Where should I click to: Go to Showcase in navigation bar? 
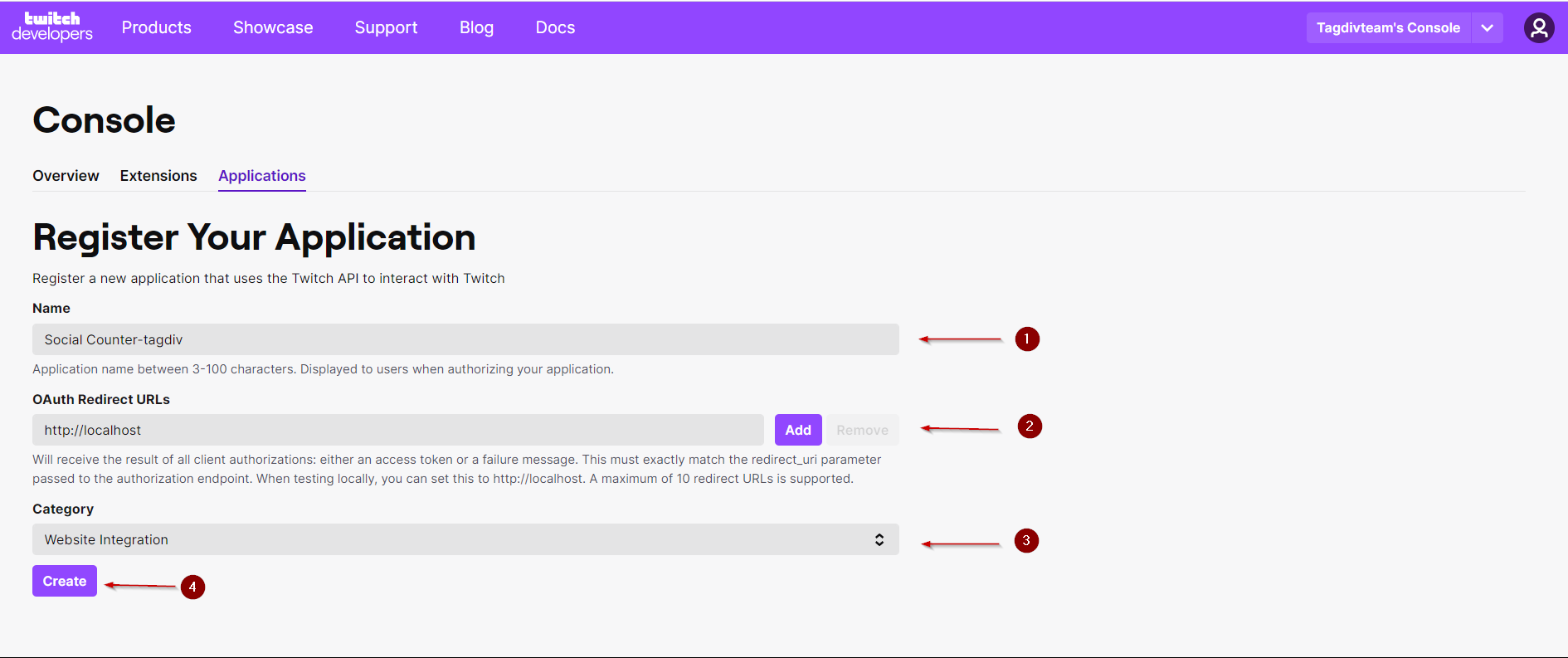(273, 27)
